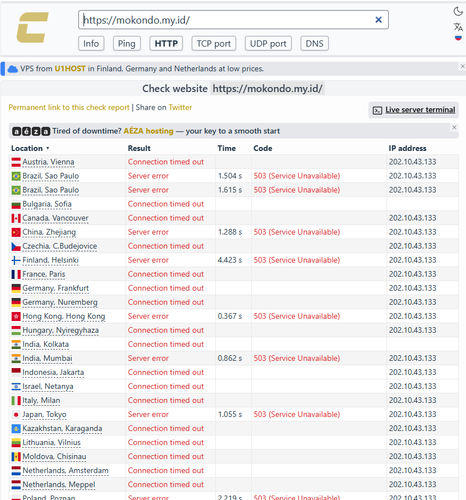This screenshot has height=500, width=466.
Task: Select the TCP port check tab
Action: [x=214, y=44]
